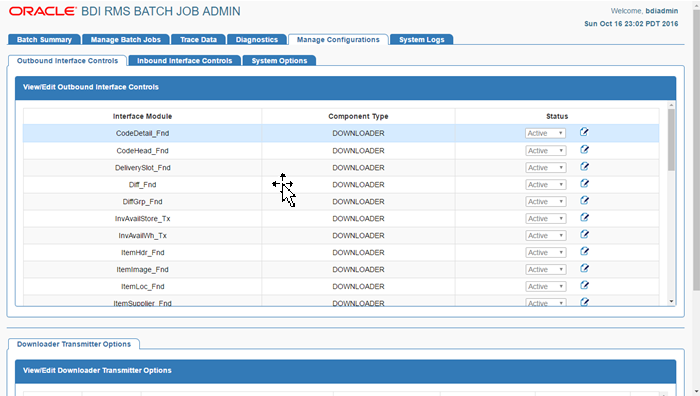Select the CodeDetail_Fnd module cell

coord(142,133)
